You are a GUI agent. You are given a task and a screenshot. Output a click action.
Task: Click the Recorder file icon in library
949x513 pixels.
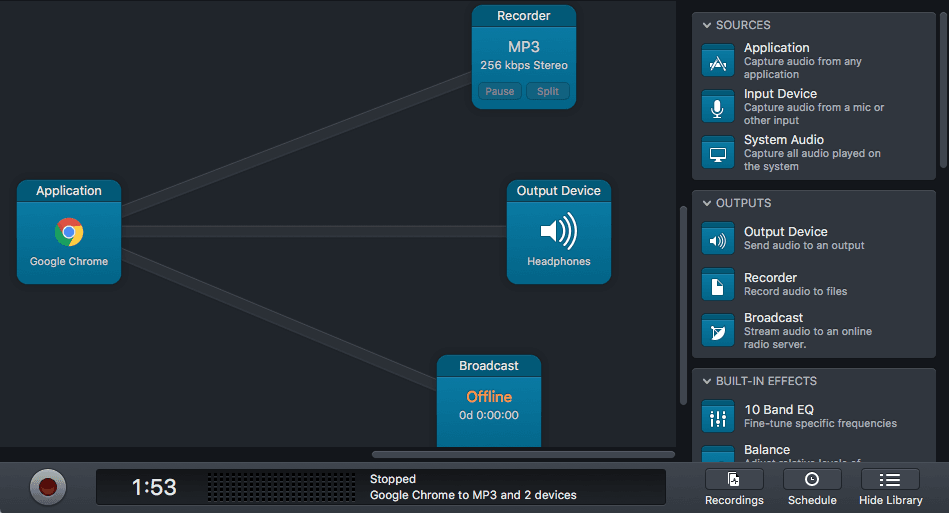[718, 285]
